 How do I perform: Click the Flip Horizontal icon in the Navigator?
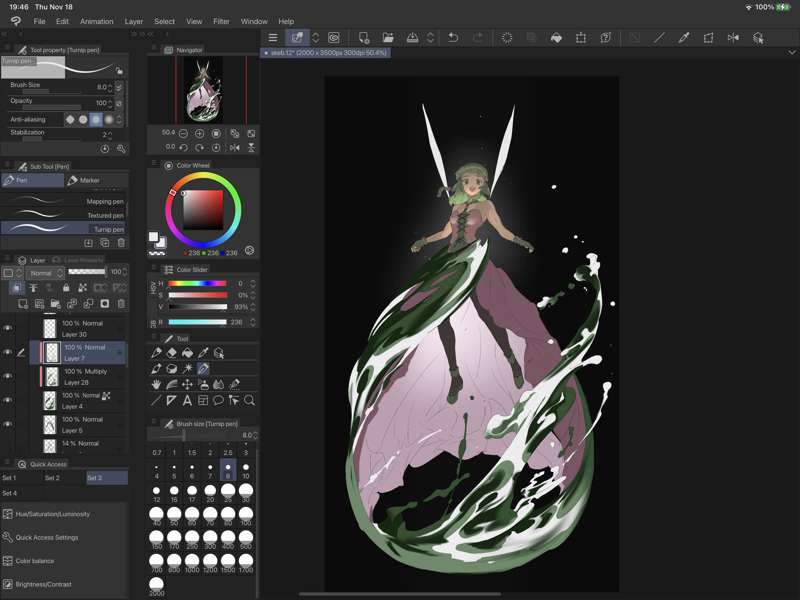234,147
